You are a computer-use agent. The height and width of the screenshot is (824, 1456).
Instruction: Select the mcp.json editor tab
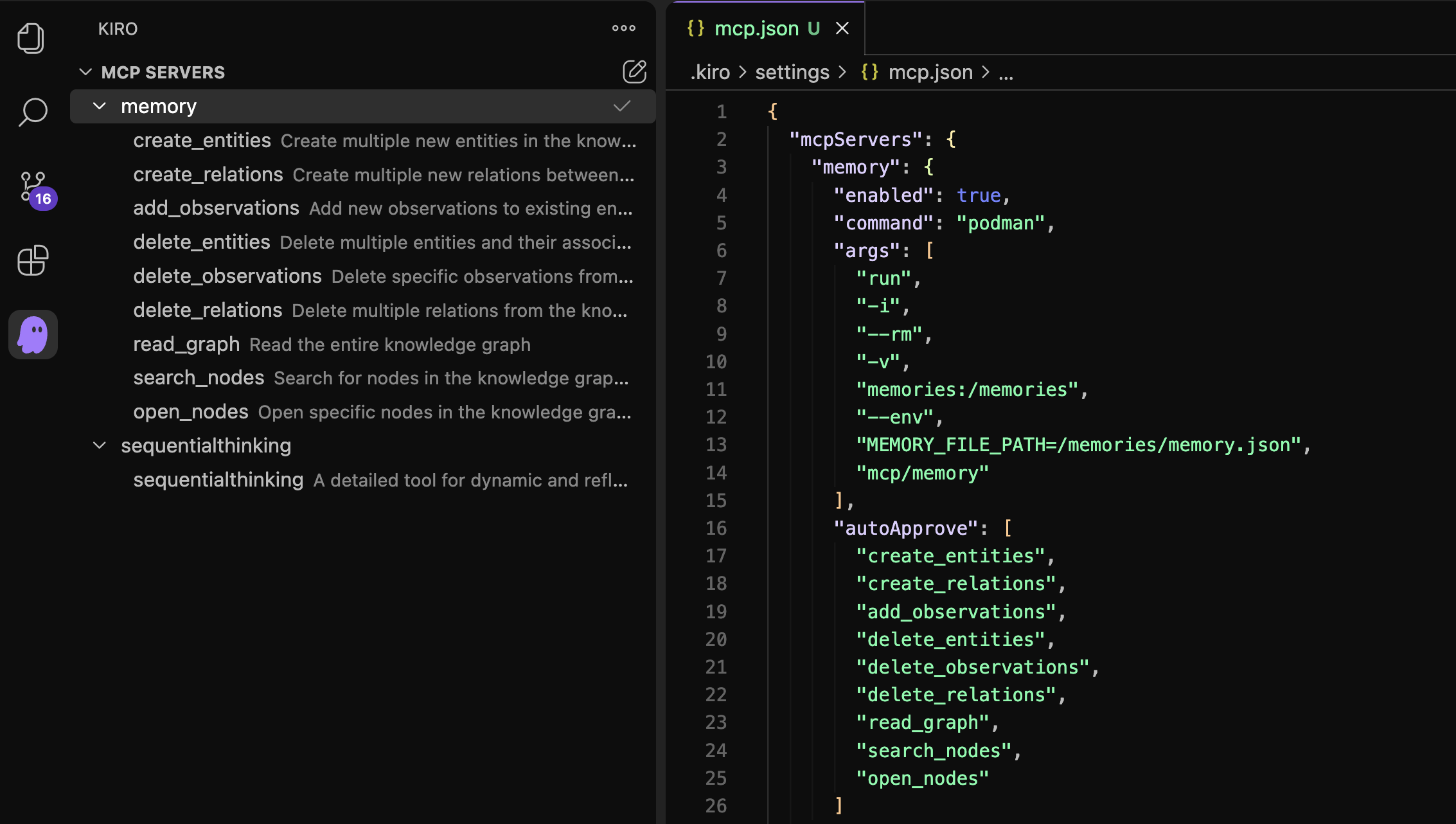[x=756, y=28]
